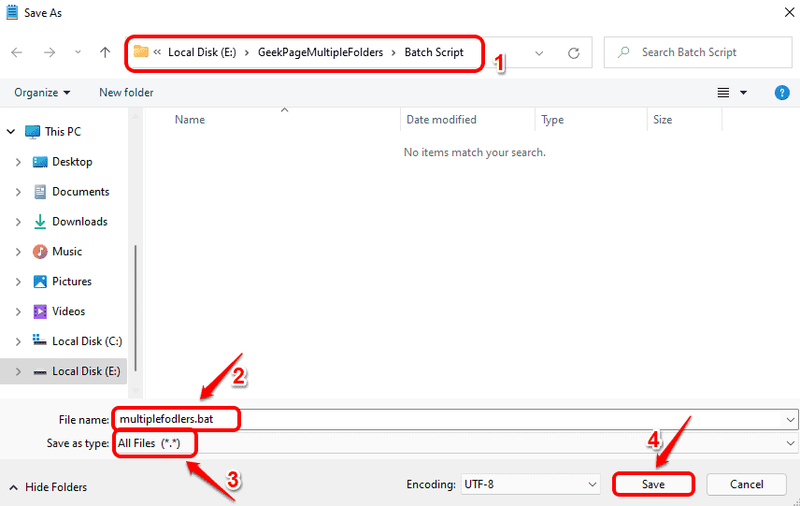Click the Save button

tap(653, 484)
